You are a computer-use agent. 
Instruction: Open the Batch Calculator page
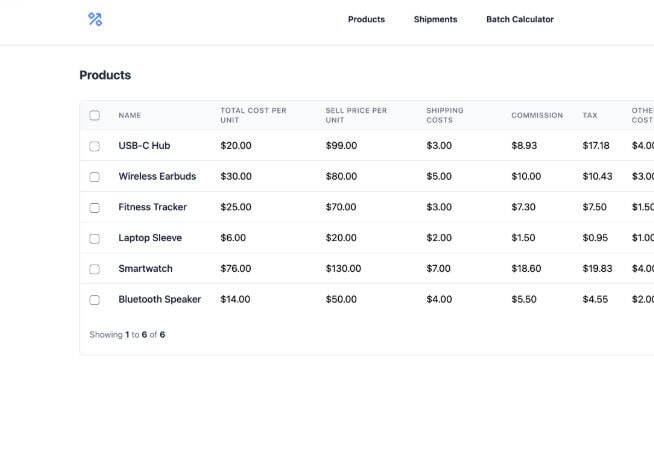click(519, 19)
